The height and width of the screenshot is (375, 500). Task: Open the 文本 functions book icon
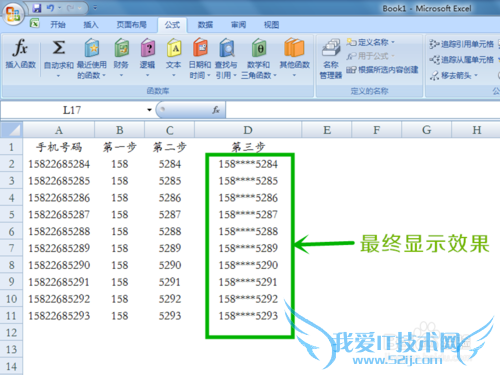tap(174, 47)
